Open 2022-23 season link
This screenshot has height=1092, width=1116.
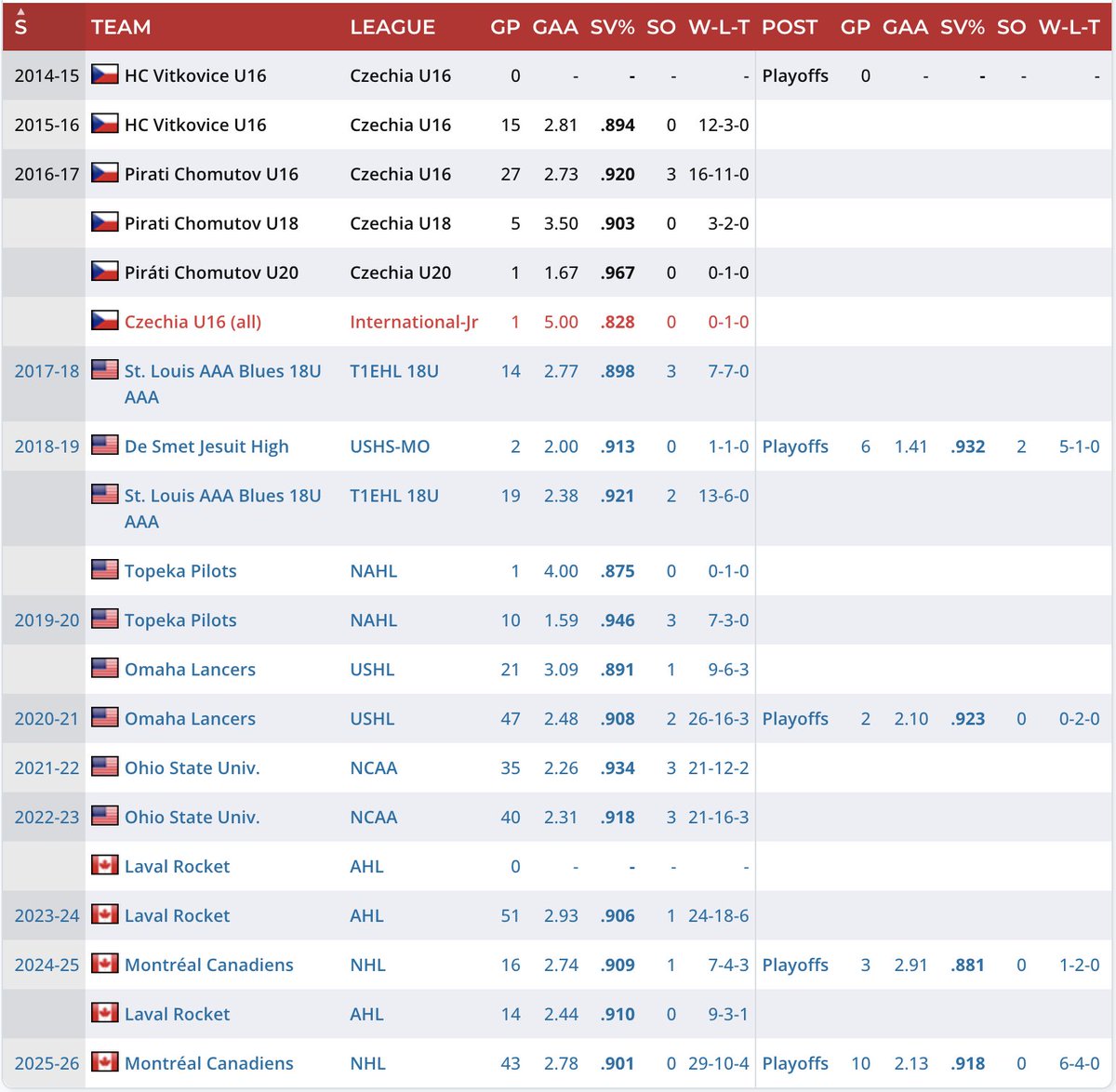(46, 818)
